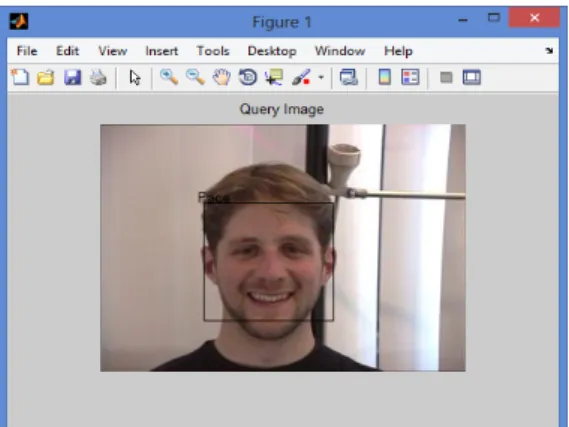This screenshot has width=569, height=427.
Task: Open the Edit menu
Action: click(x=67, y=51)
